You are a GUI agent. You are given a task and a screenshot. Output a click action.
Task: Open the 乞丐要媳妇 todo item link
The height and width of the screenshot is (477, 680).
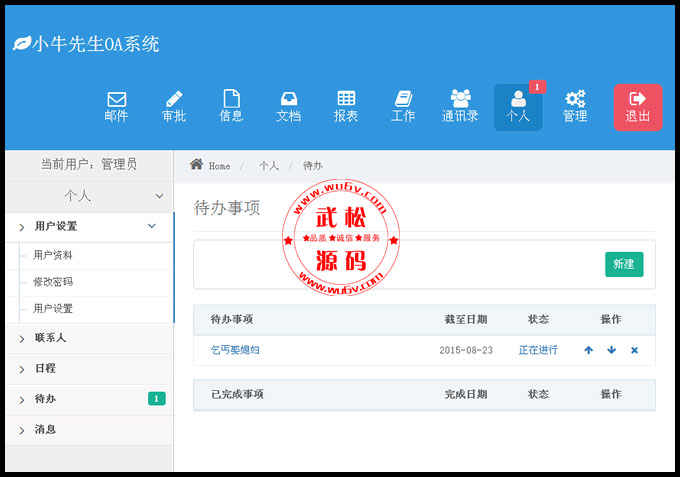click(235, 350)
